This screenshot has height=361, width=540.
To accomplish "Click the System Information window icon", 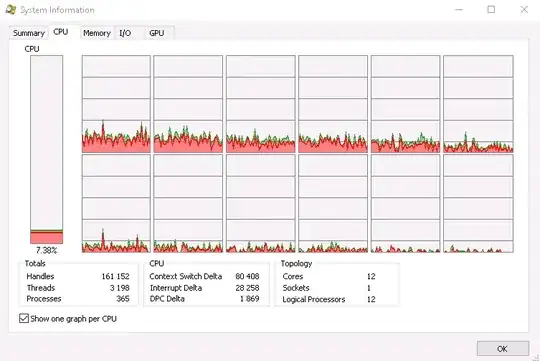I will point(10,10).
